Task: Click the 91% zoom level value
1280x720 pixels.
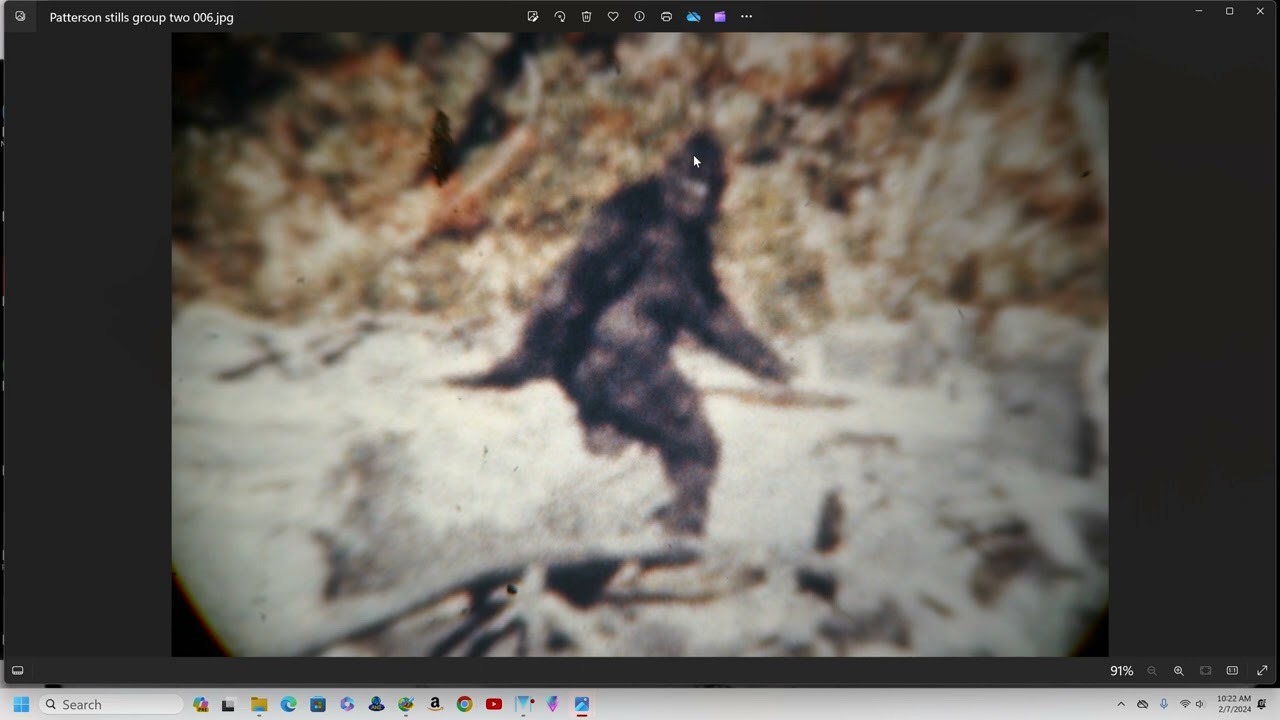Action: 1122,671
